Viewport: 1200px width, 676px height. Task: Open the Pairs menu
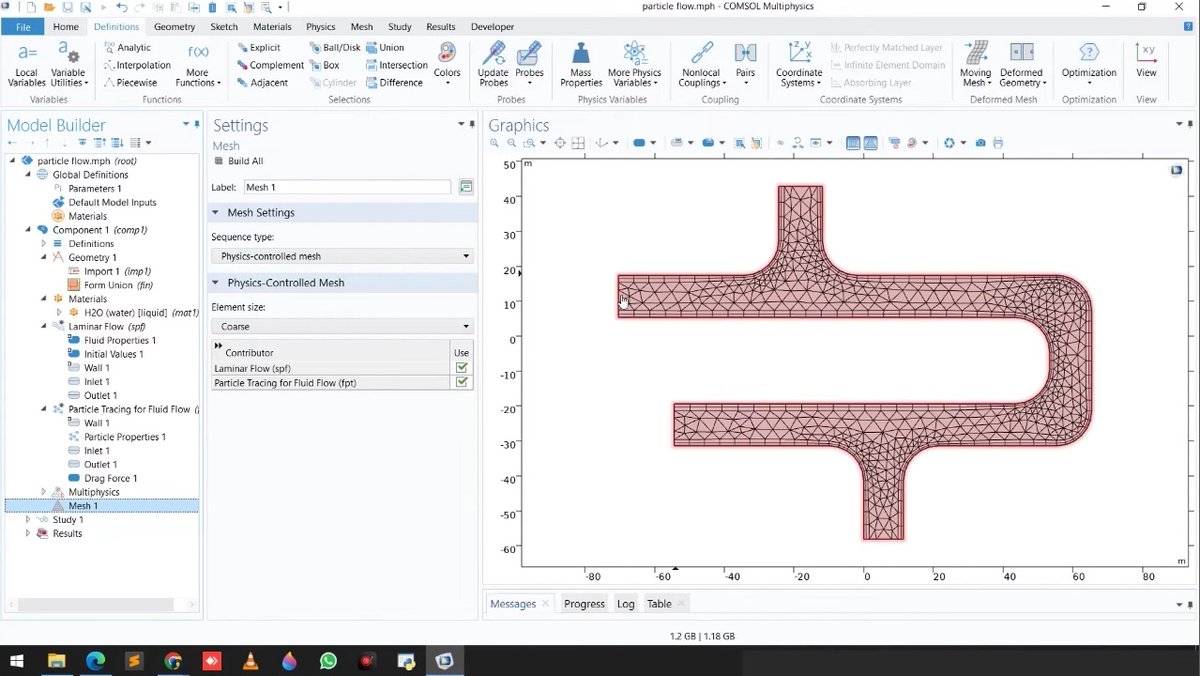(745, 64)
